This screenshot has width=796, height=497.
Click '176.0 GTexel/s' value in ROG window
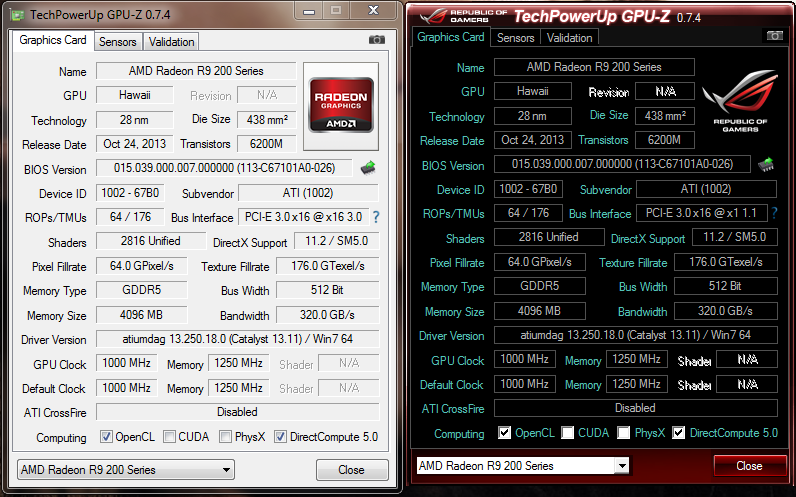click(726, 262)
